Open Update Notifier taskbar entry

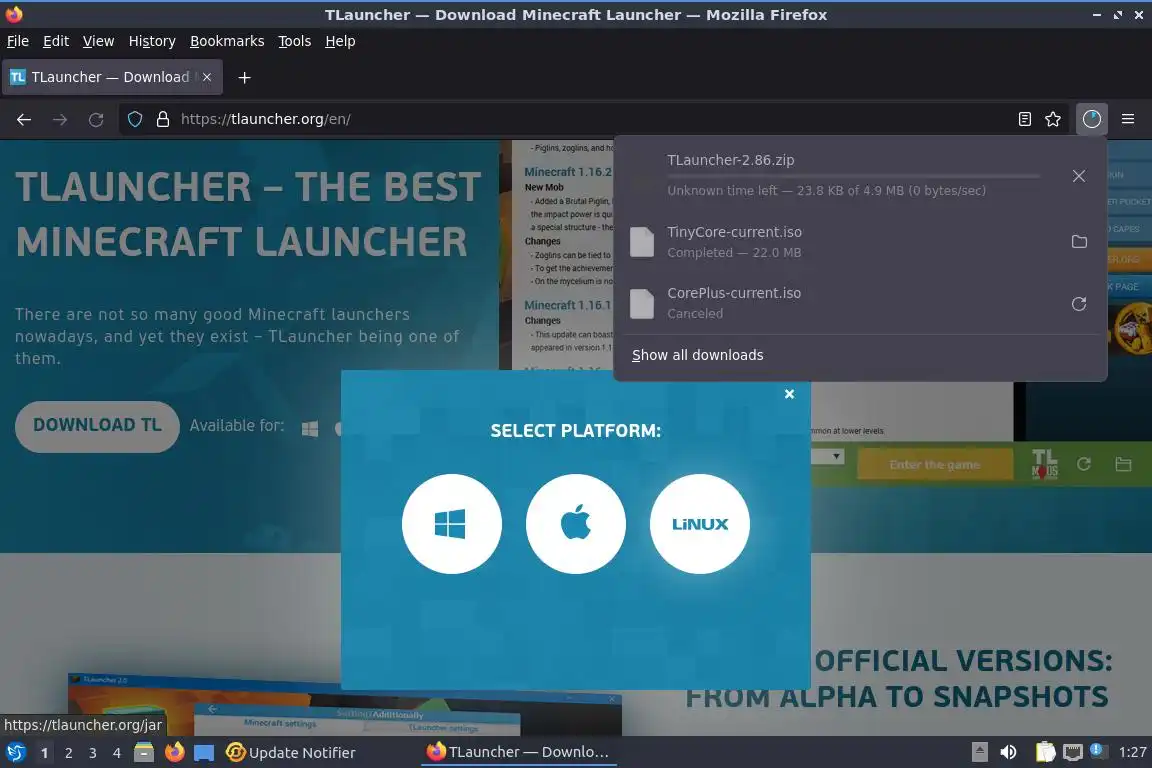pyautogui.click(x=291, y=752)
